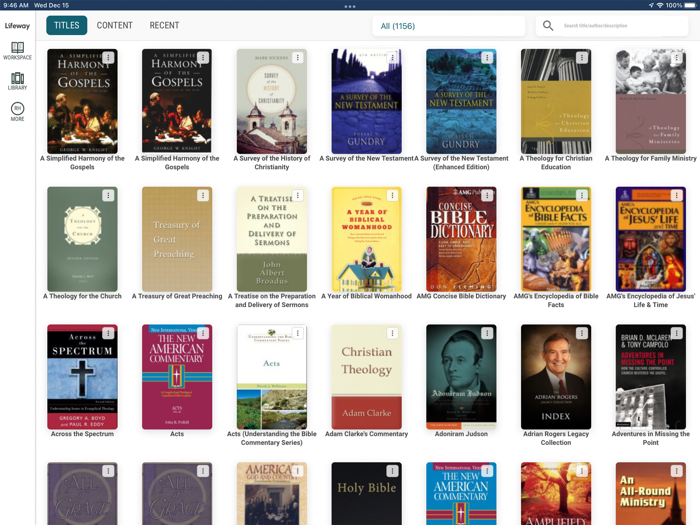Open the Treasury of Great Preaching cover

click(177, 239)
